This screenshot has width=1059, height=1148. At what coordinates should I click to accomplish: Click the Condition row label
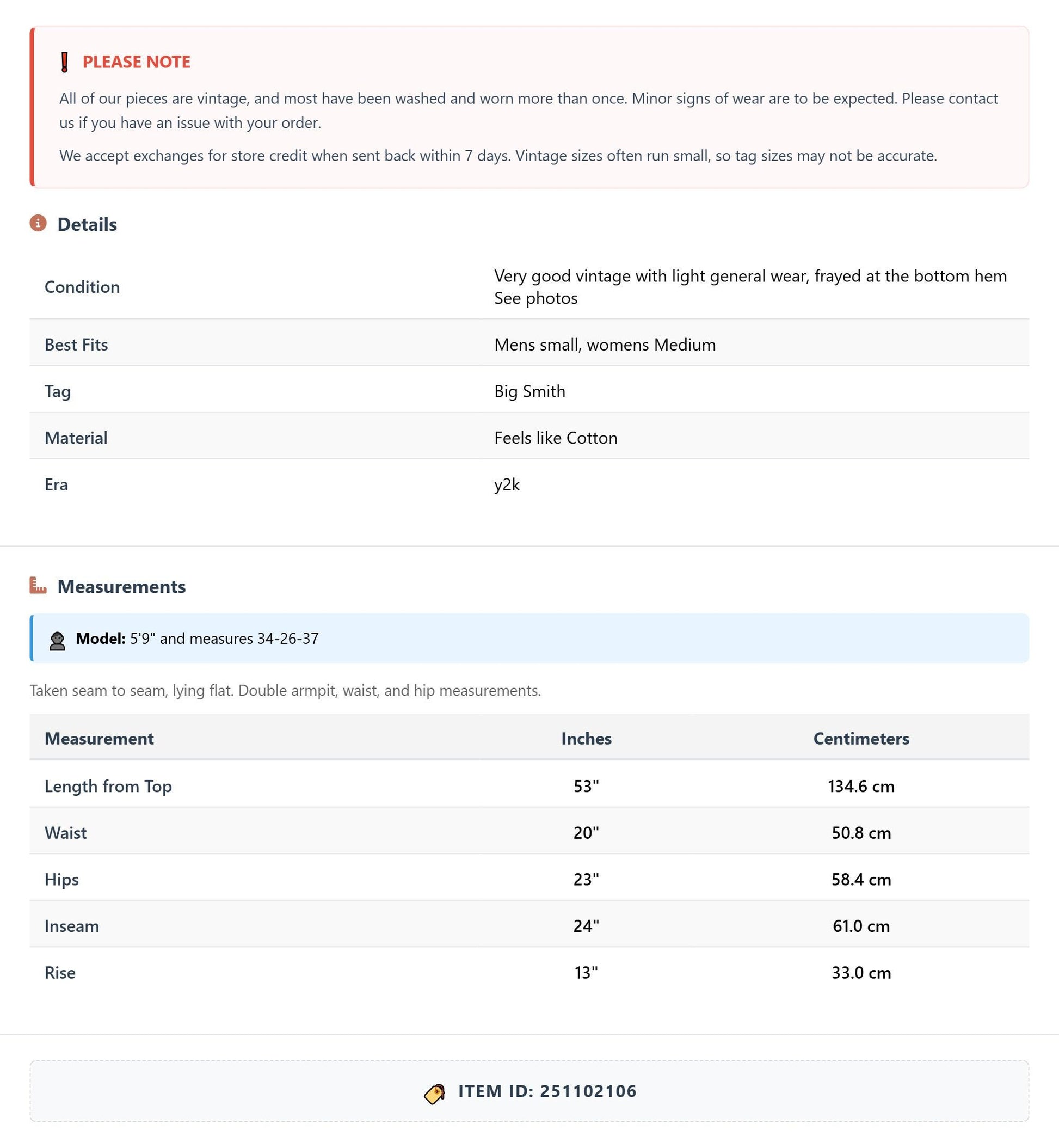click(83, 286)
